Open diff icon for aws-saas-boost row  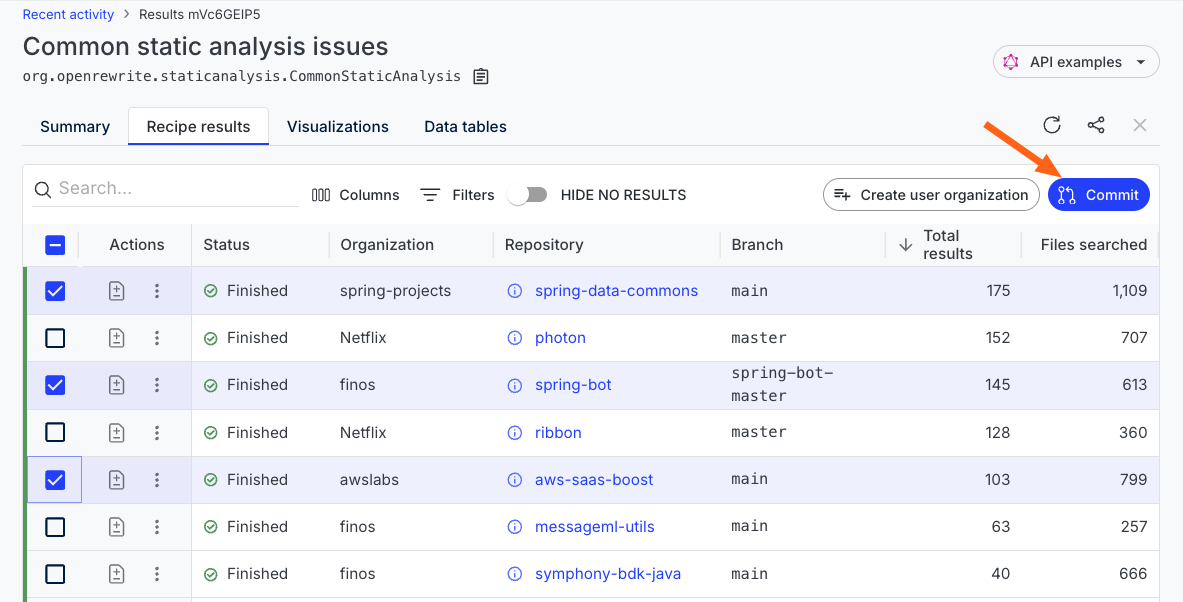click(116, 479)
